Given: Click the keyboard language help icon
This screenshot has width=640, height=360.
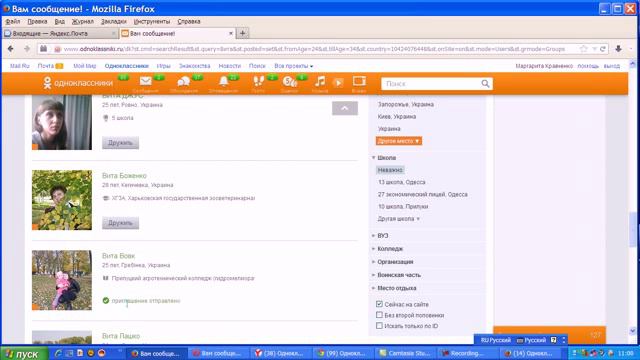Looking at the screenshot, I should [x=553, y=340].
